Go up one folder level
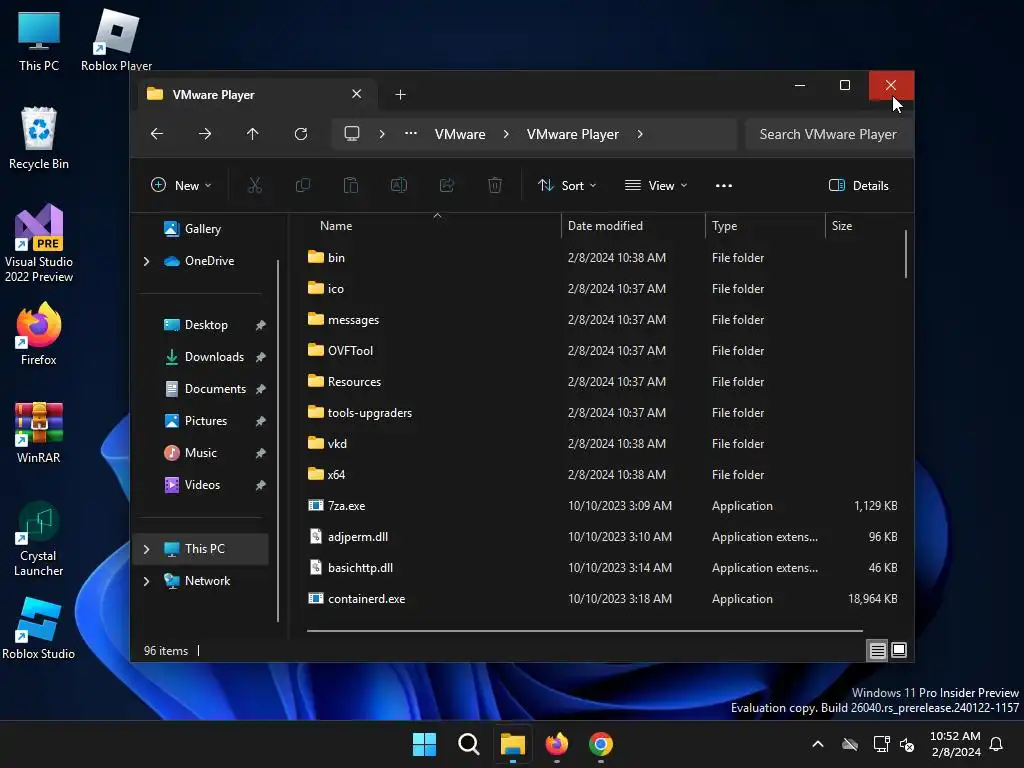This screenshot has height=768, width=1024. click(x=253, y=134)
